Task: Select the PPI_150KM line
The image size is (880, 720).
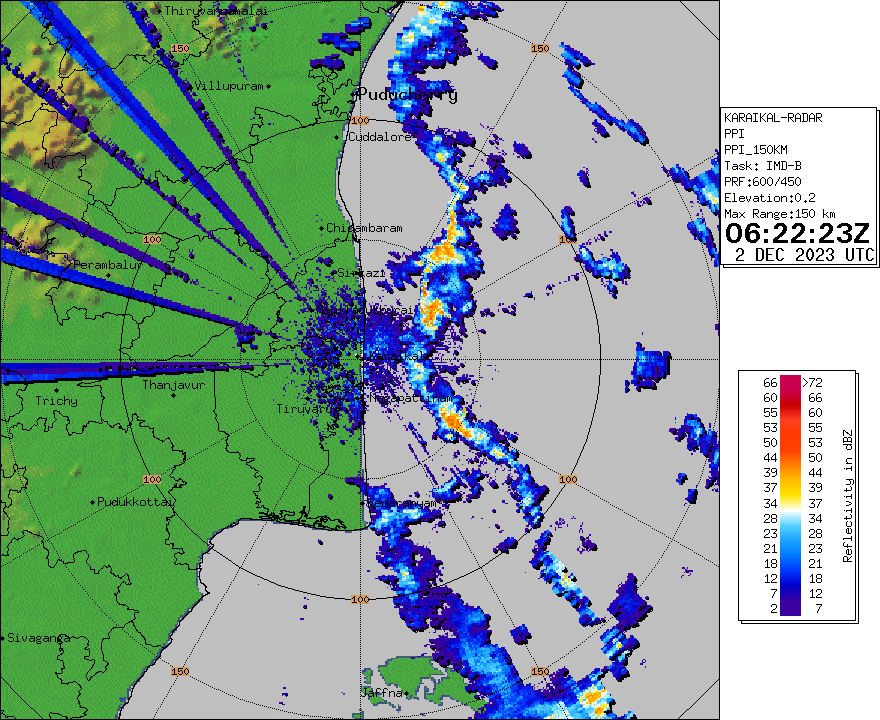Action: click(755, 150)
